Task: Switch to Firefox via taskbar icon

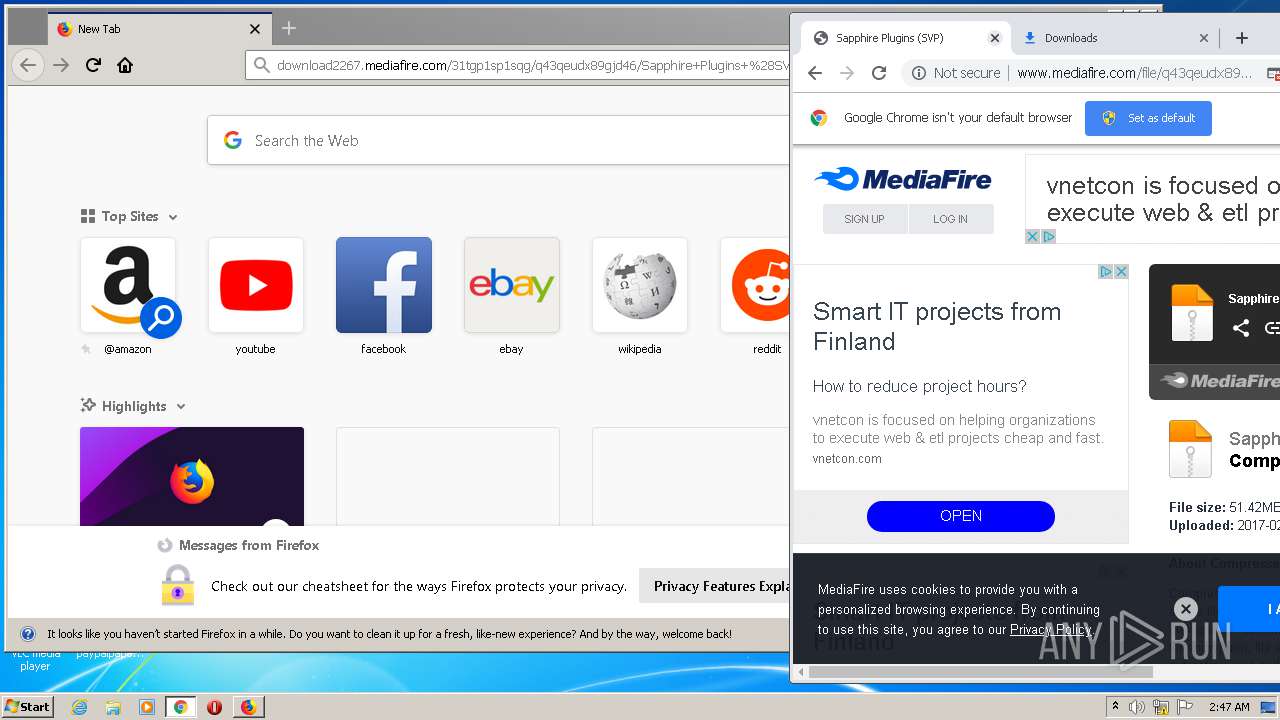Action: 248,707
